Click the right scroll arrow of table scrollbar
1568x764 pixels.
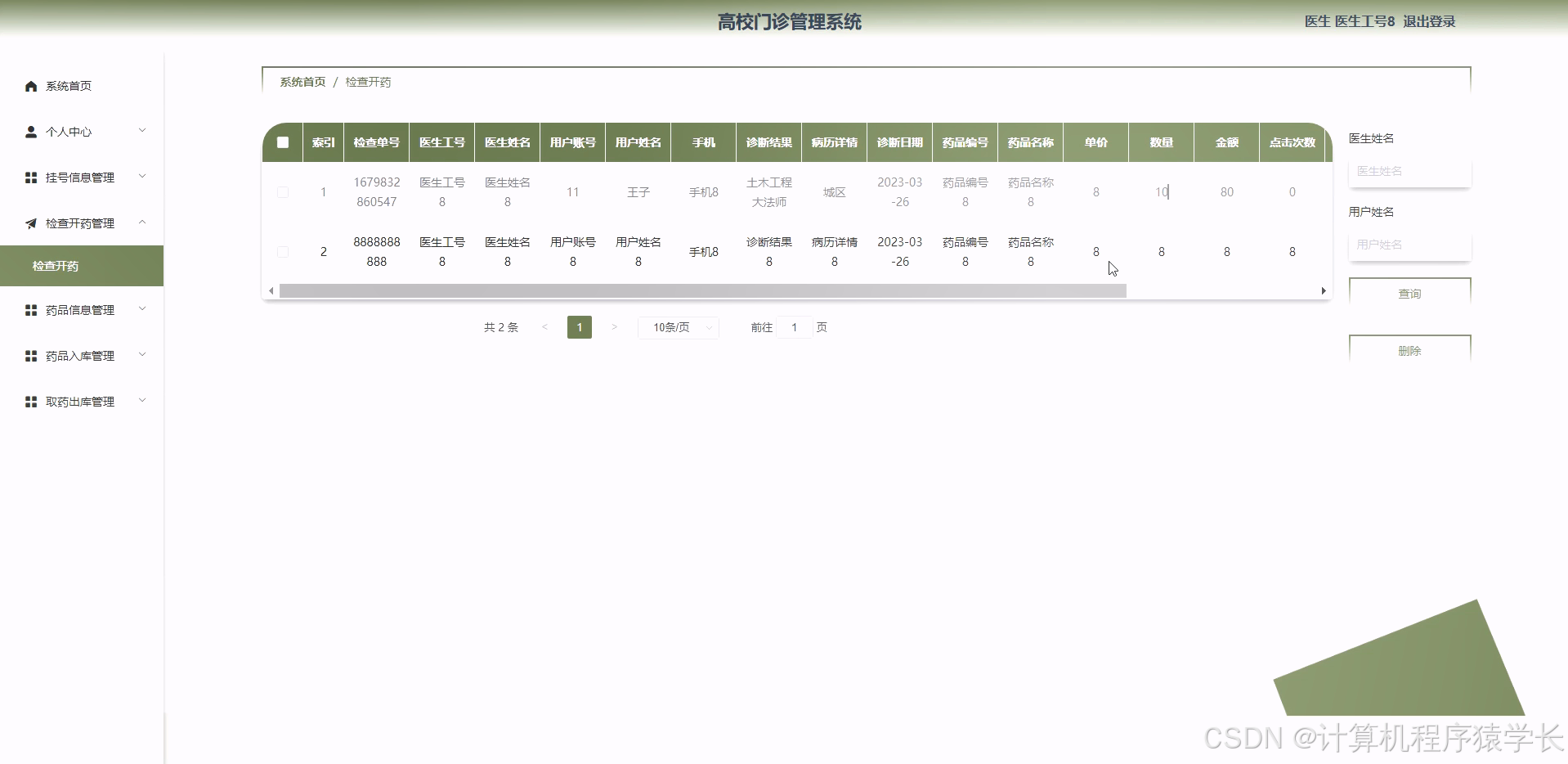click(x=1324, y=291)
